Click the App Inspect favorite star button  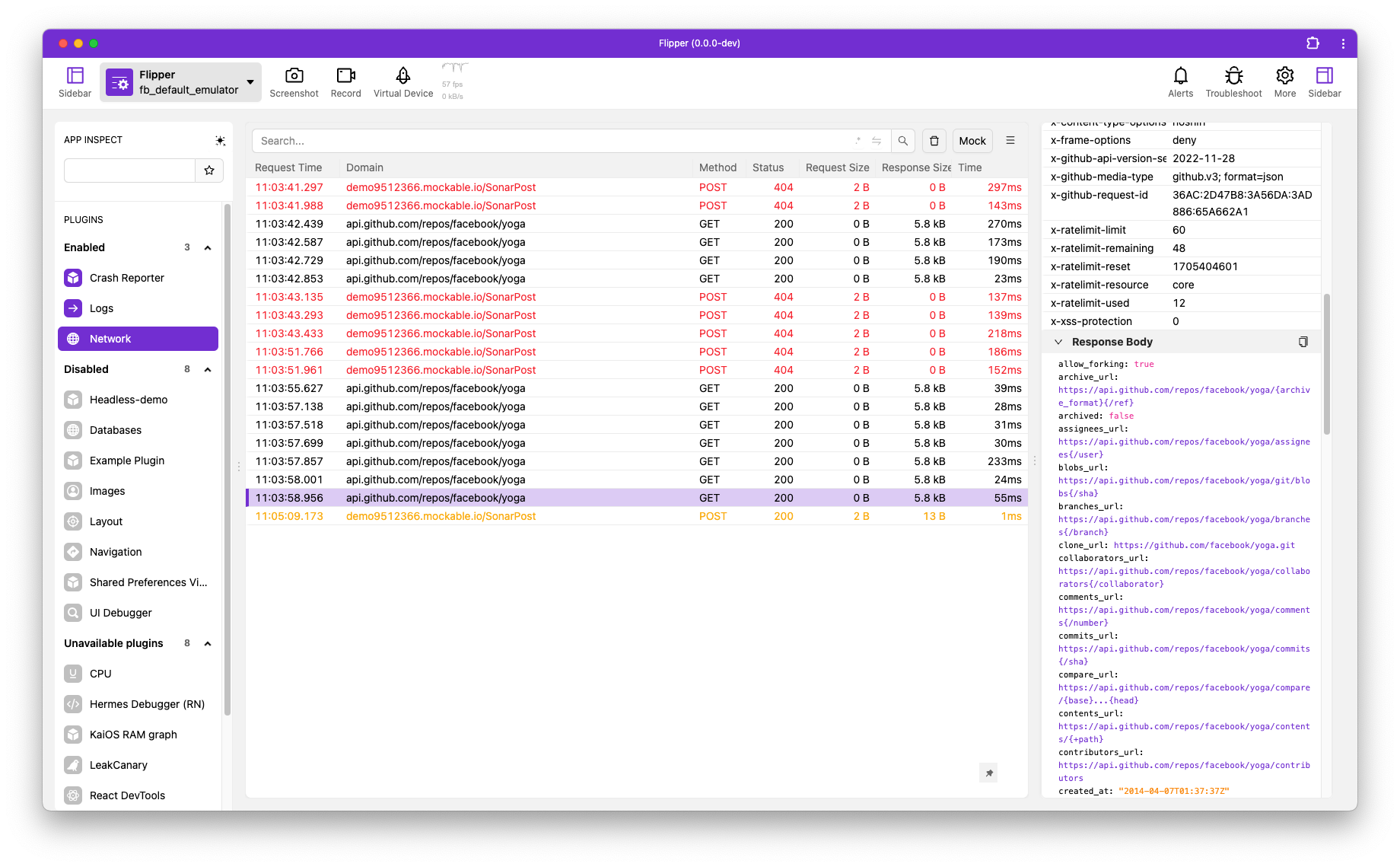pos(209,171)
